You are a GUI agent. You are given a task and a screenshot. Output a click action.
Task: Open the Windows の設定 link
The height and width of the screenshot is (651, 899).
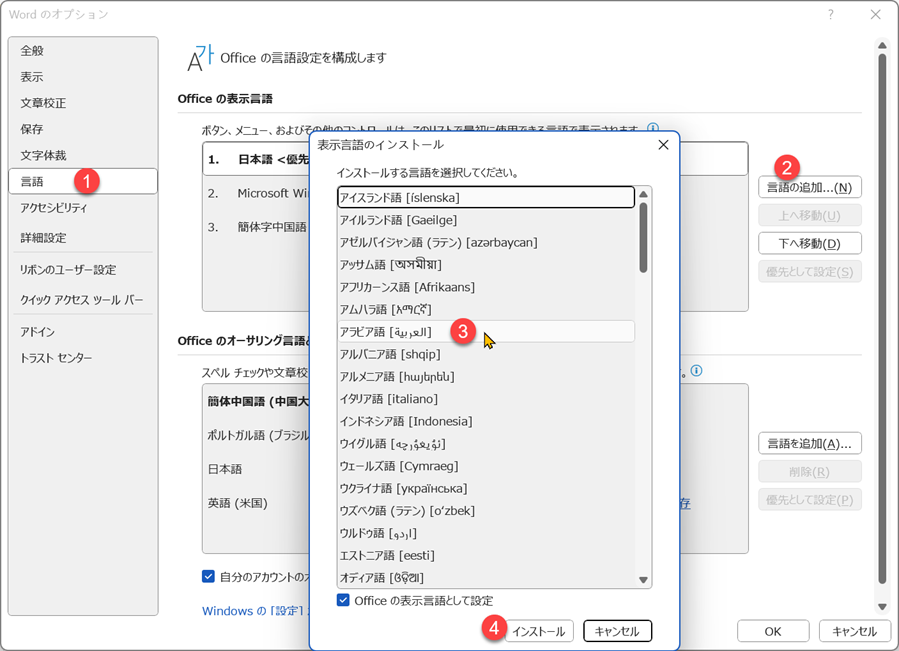(x=254, y=610)
